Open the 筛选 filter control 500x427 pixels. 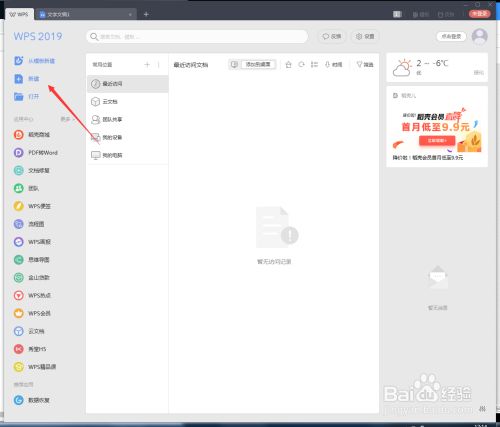(365, 64)
